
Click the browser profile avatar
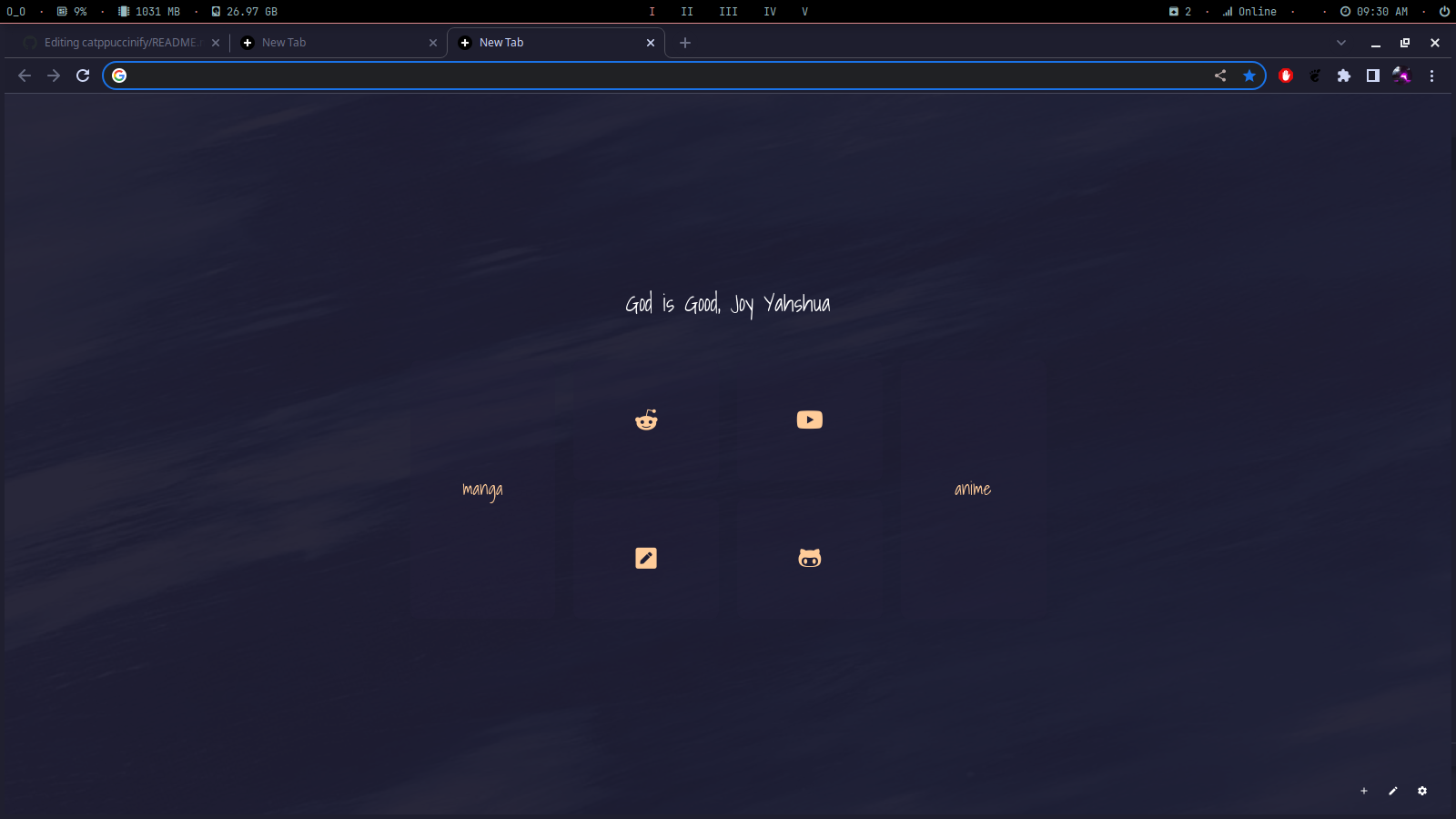[x=1402, y=76]
